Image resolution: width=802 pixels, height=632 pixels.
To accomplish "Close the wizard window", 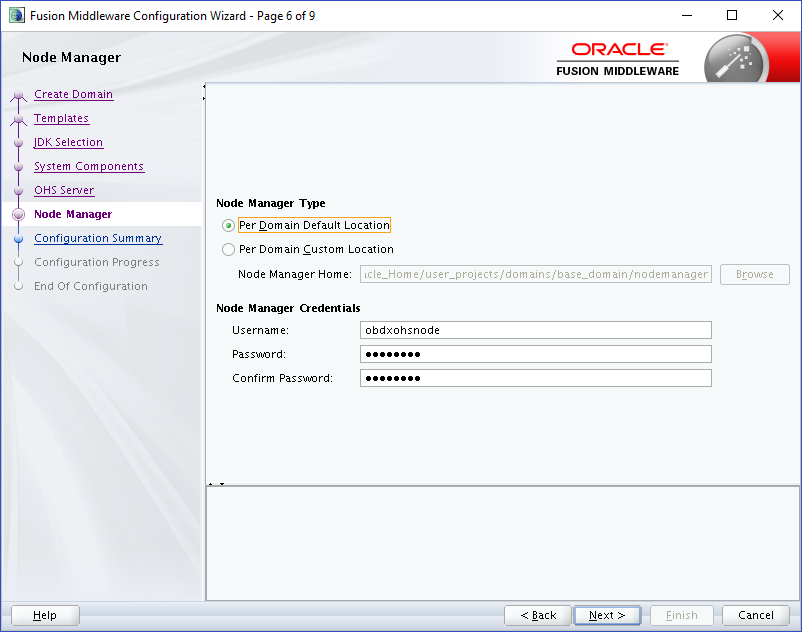I will (777, 15).
